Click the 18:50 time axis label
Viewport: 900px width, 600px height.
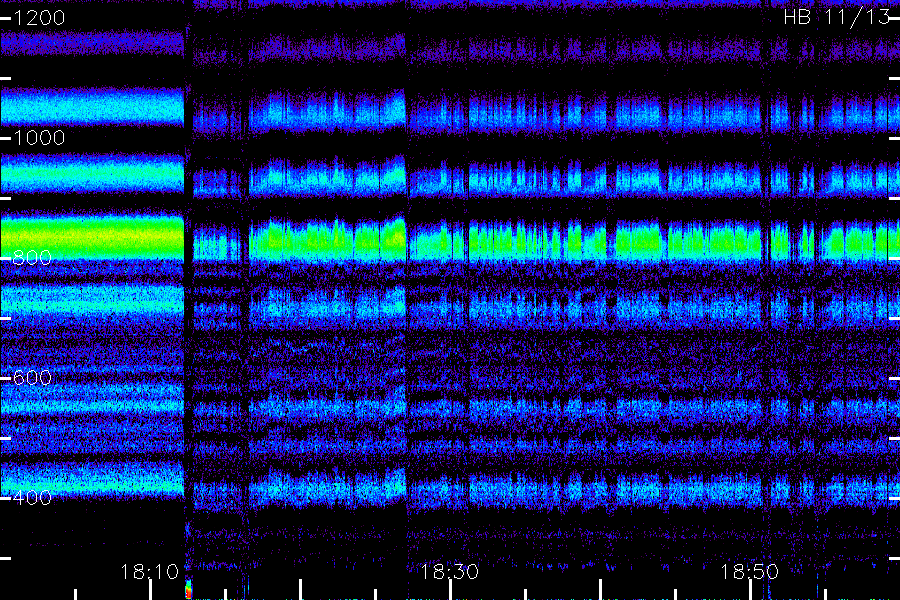click(750, 572)
